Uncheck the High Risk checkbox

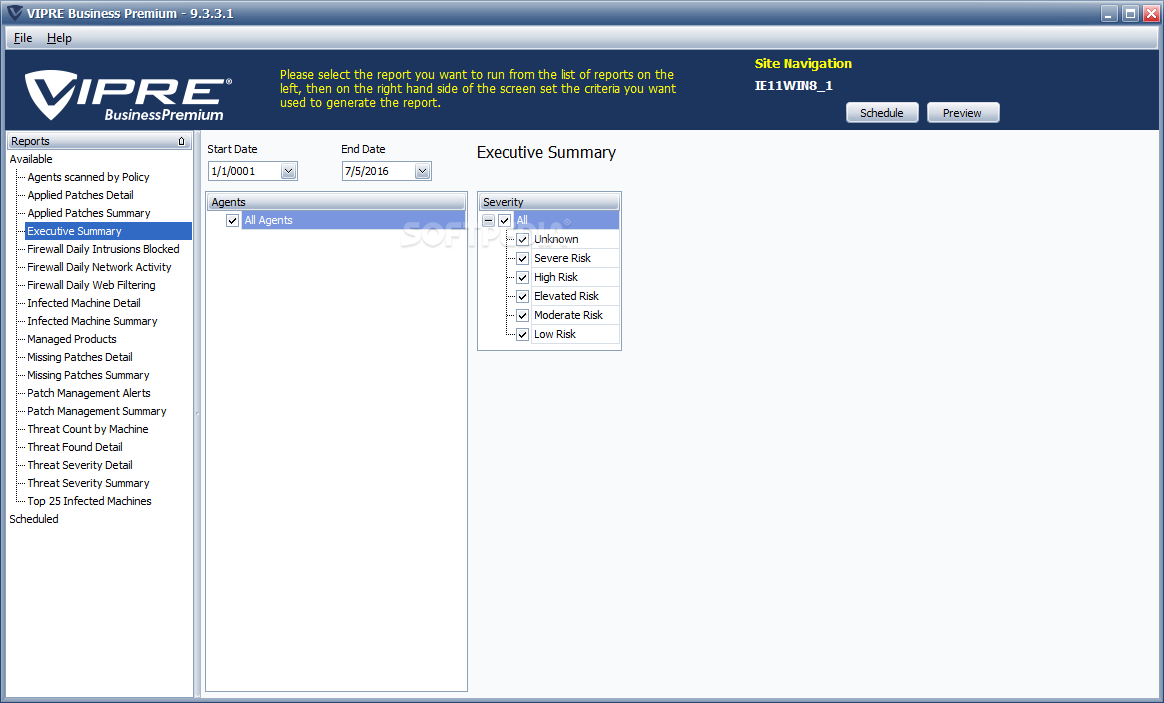[x=523, y=278]
